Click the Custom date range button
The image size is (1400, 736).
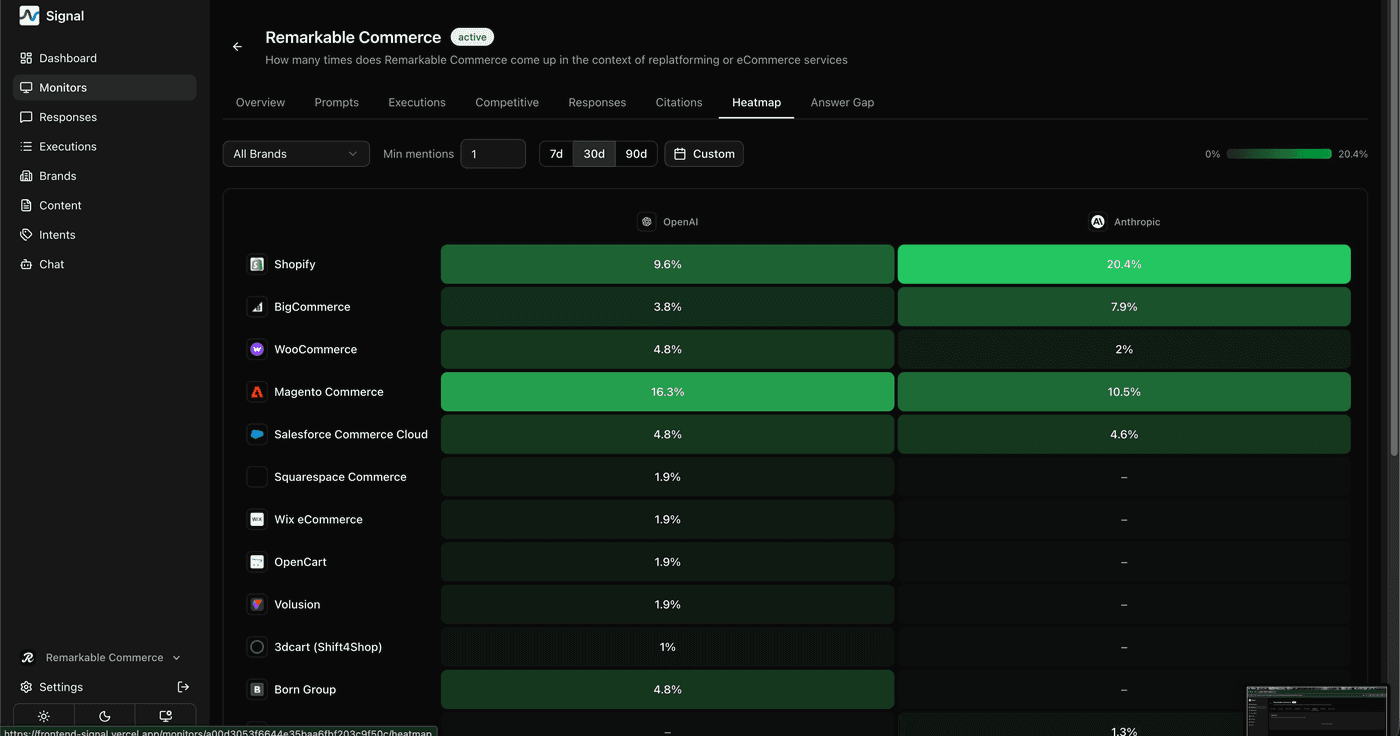click(704, 154)
